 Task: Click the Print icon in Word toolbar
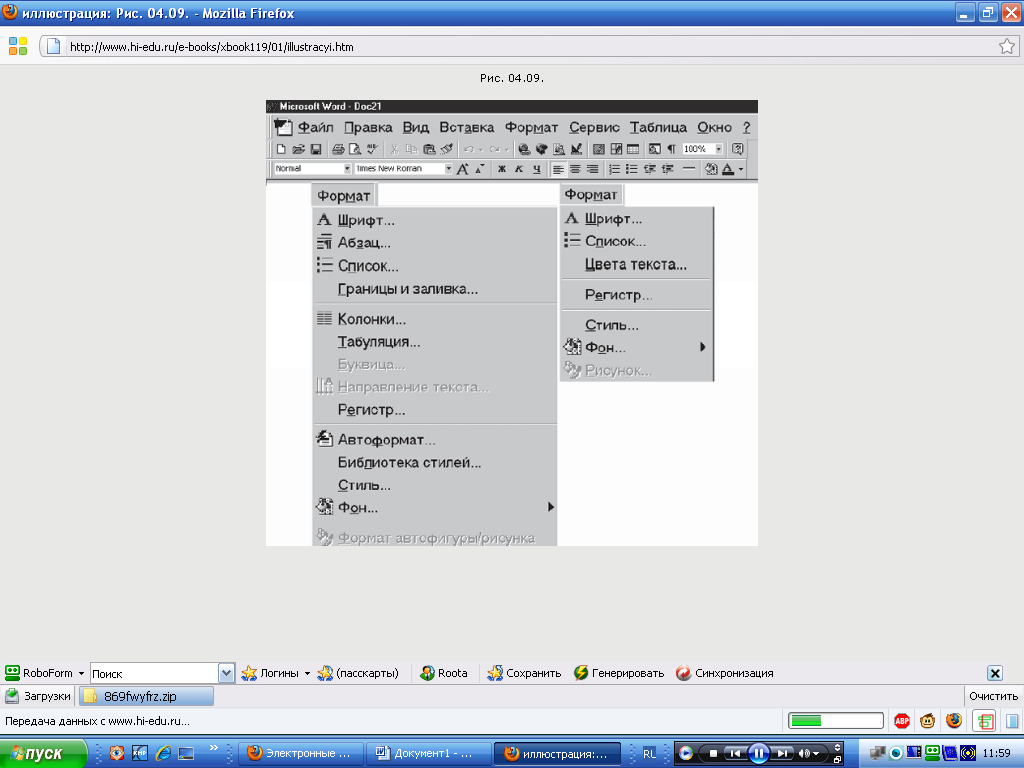pos(338,149)
